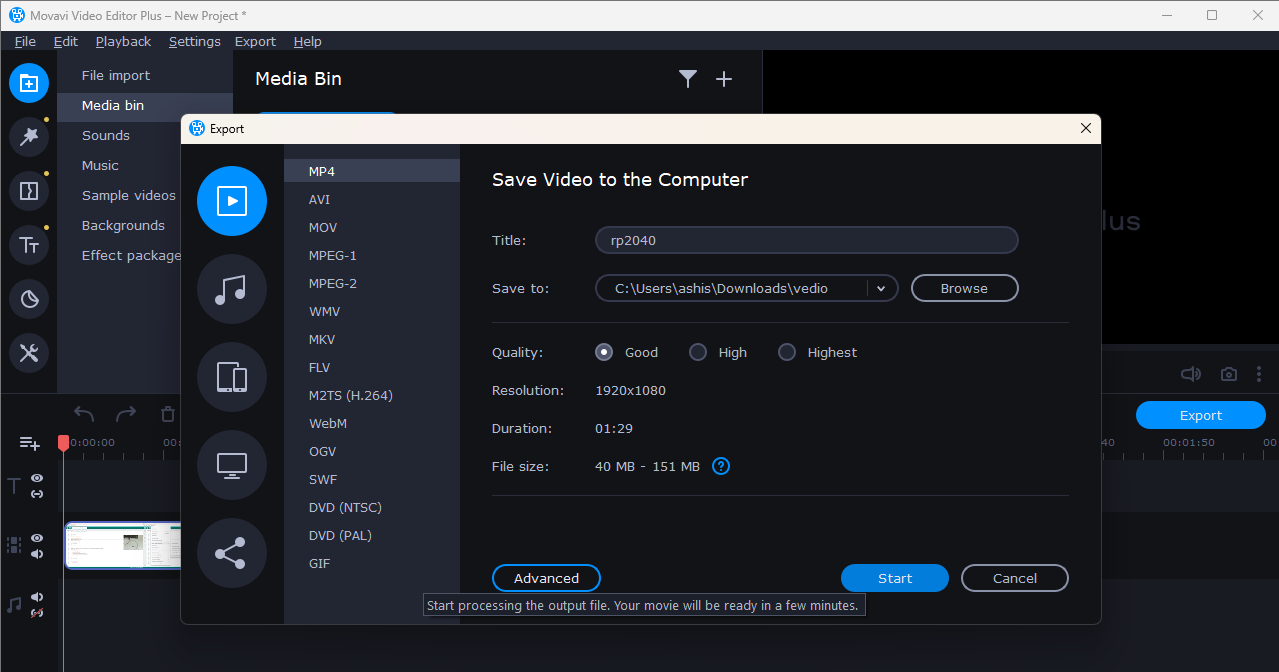Open the Filters magic wand panel
Image resolution: width=1279 pixels, height=672 pixels.
[29, 137]
